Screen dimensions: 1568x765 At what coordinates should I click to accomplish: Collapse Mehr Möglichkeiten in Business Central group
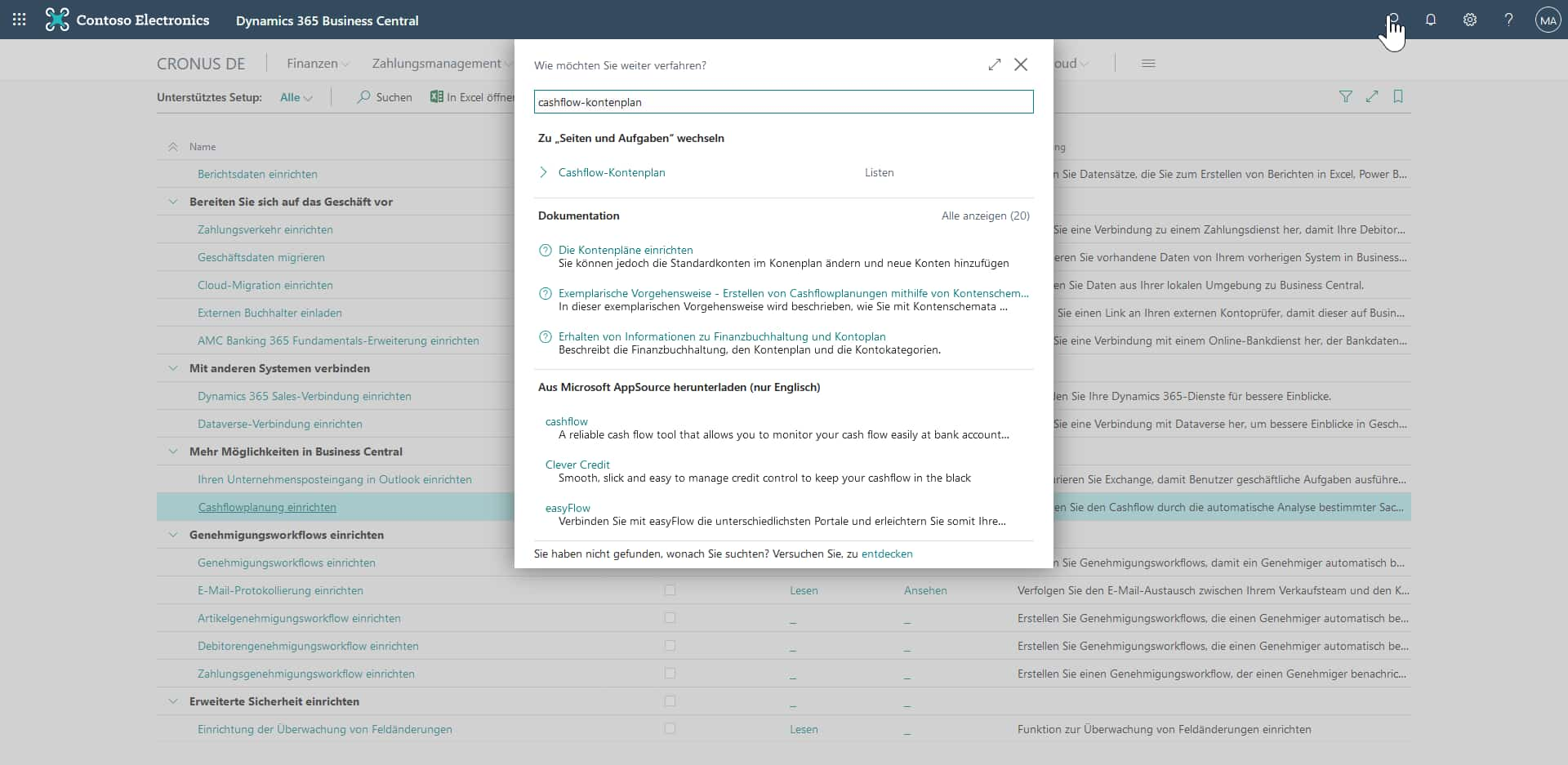pos(172,451)
